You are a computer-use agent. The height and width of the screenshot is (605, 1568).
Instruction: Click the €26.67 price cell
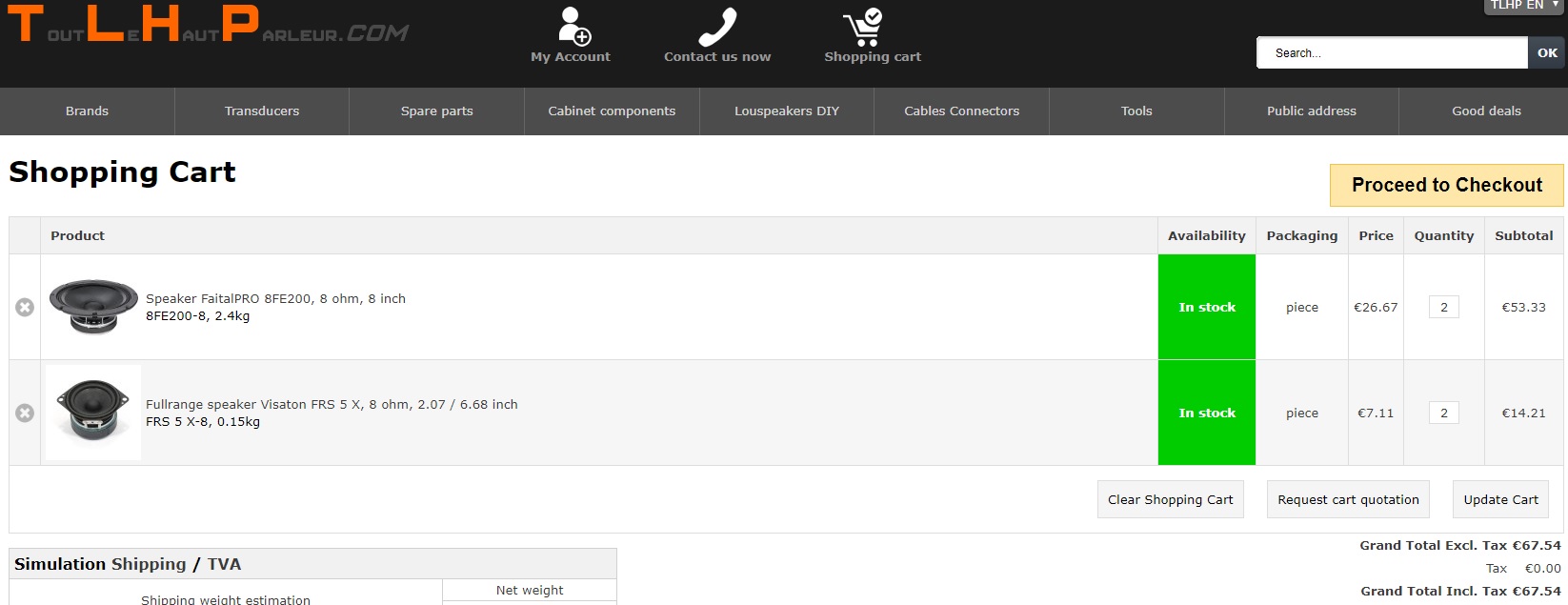click(x=1376, y=307)
